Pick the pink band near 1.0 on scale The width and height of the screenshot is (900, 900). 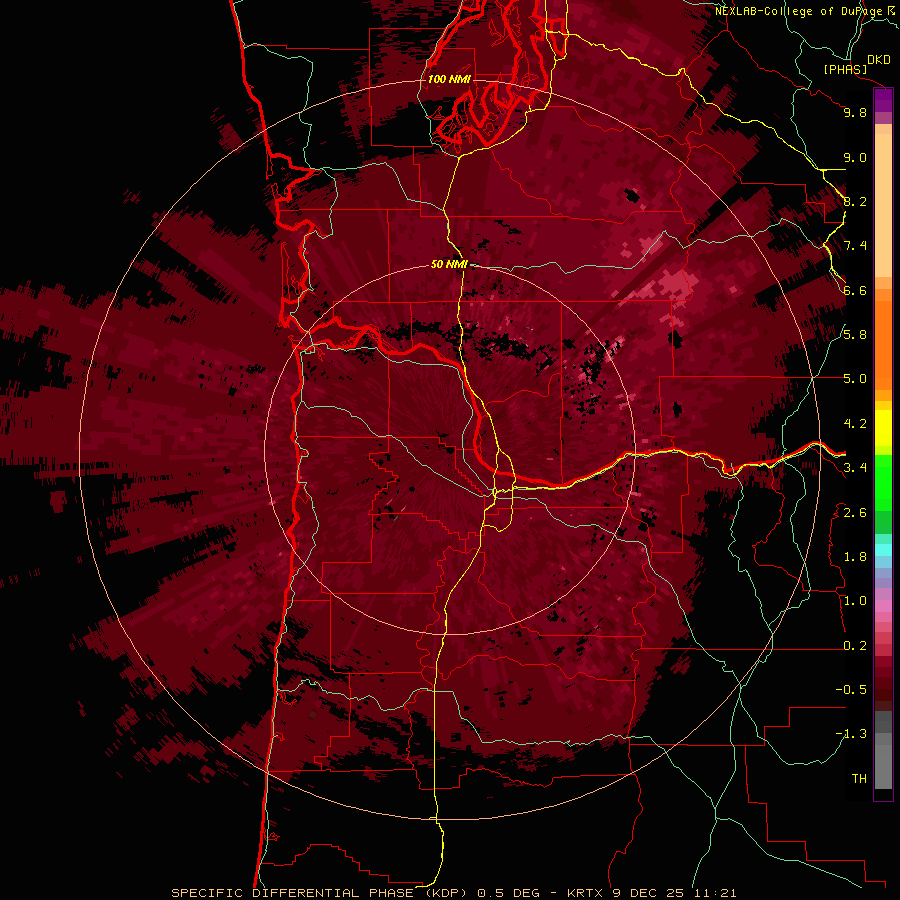point(883,606)
